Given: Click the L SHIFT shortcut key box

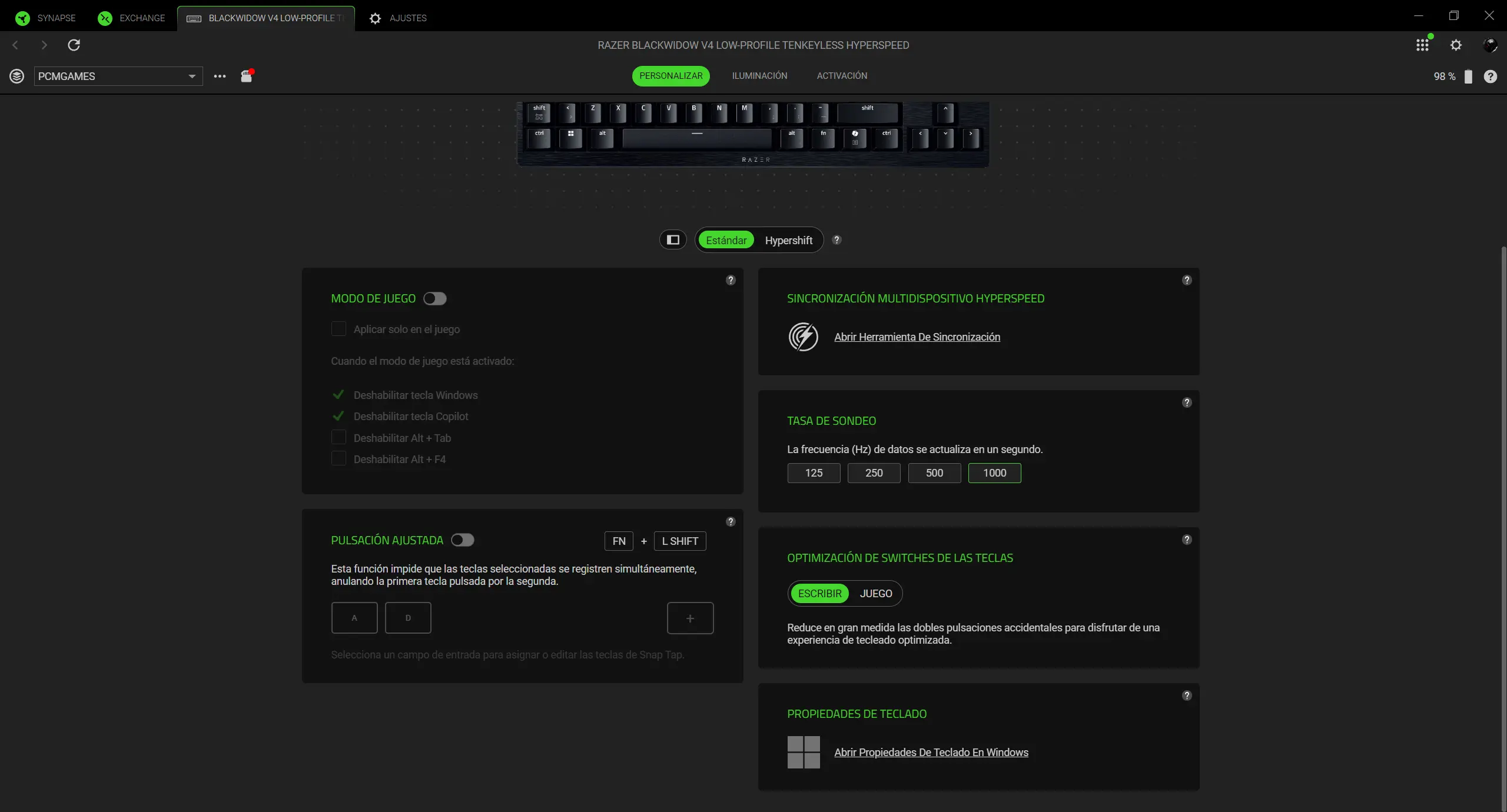Looking at the screenshot, I should [680, 541].
